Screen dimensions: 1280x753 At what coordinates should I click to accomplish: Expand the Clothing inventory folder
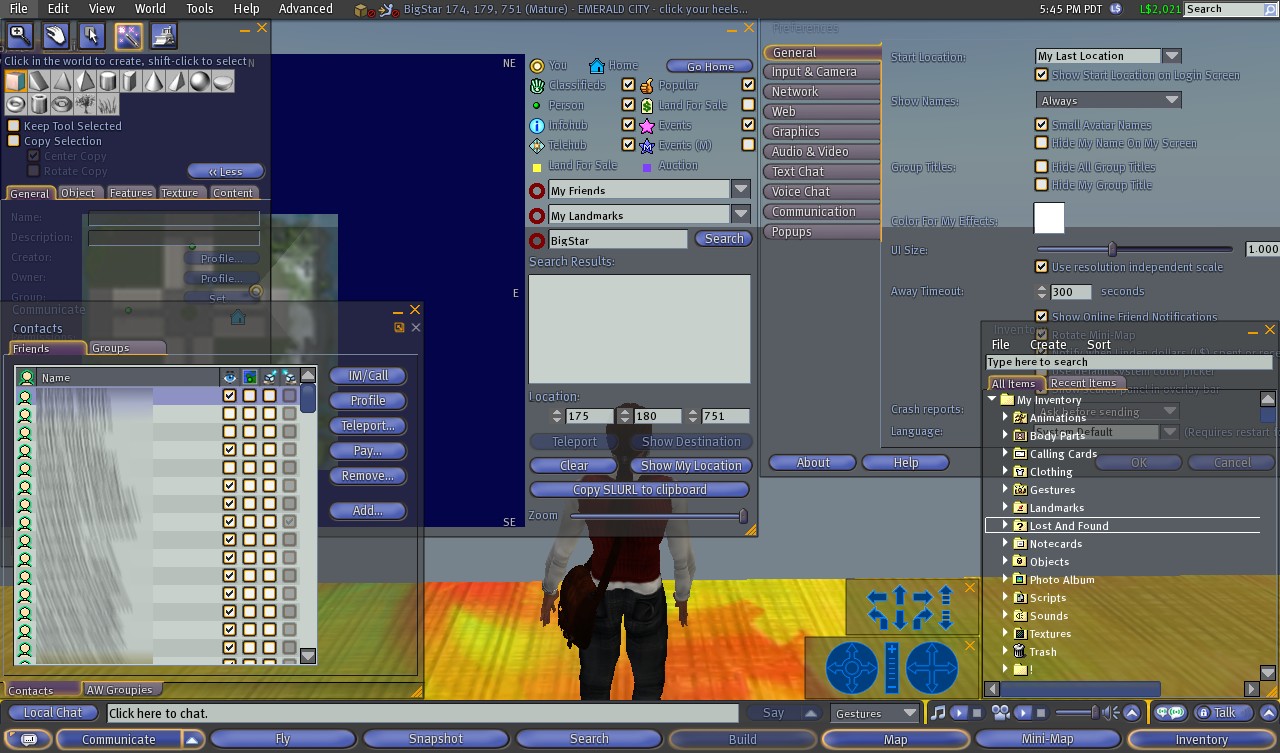(x=1005, y=471)
